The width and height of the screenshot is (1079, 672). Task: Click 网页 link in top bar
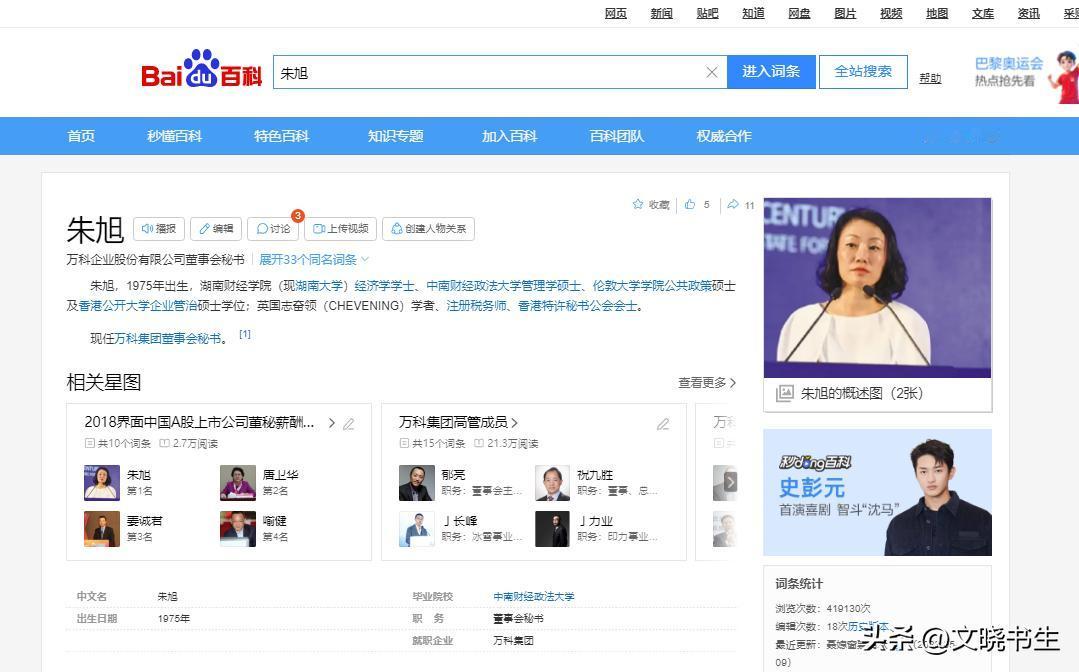tap(616, 13)
